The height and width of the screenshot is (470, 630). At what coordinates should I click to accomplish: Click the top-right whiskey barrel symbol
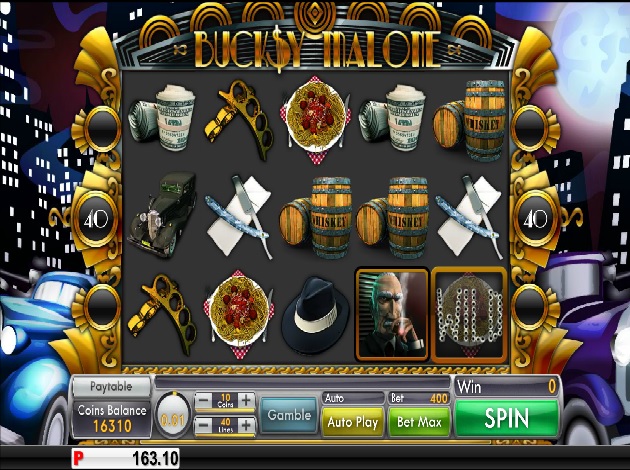[x=469, y=120]
